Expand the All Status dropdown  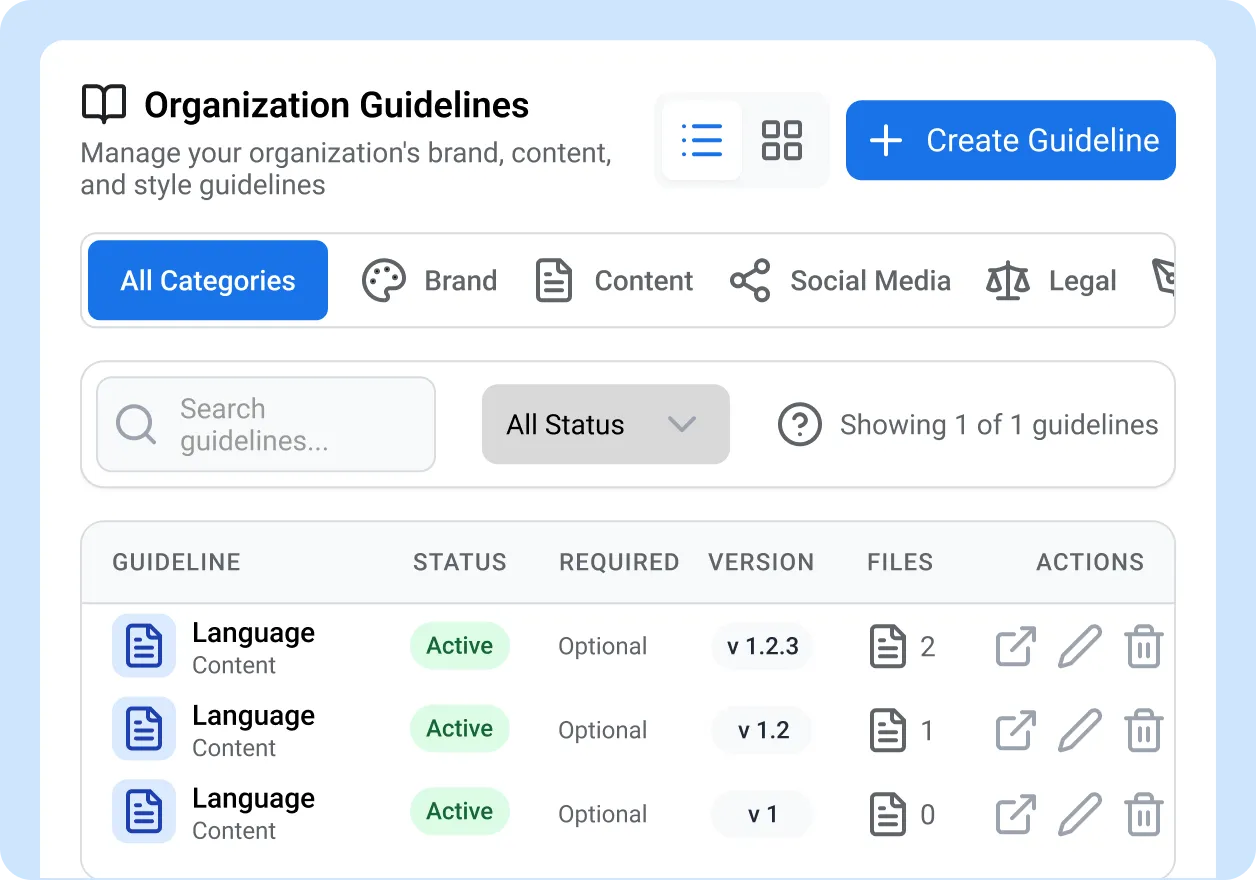[605, 425]
